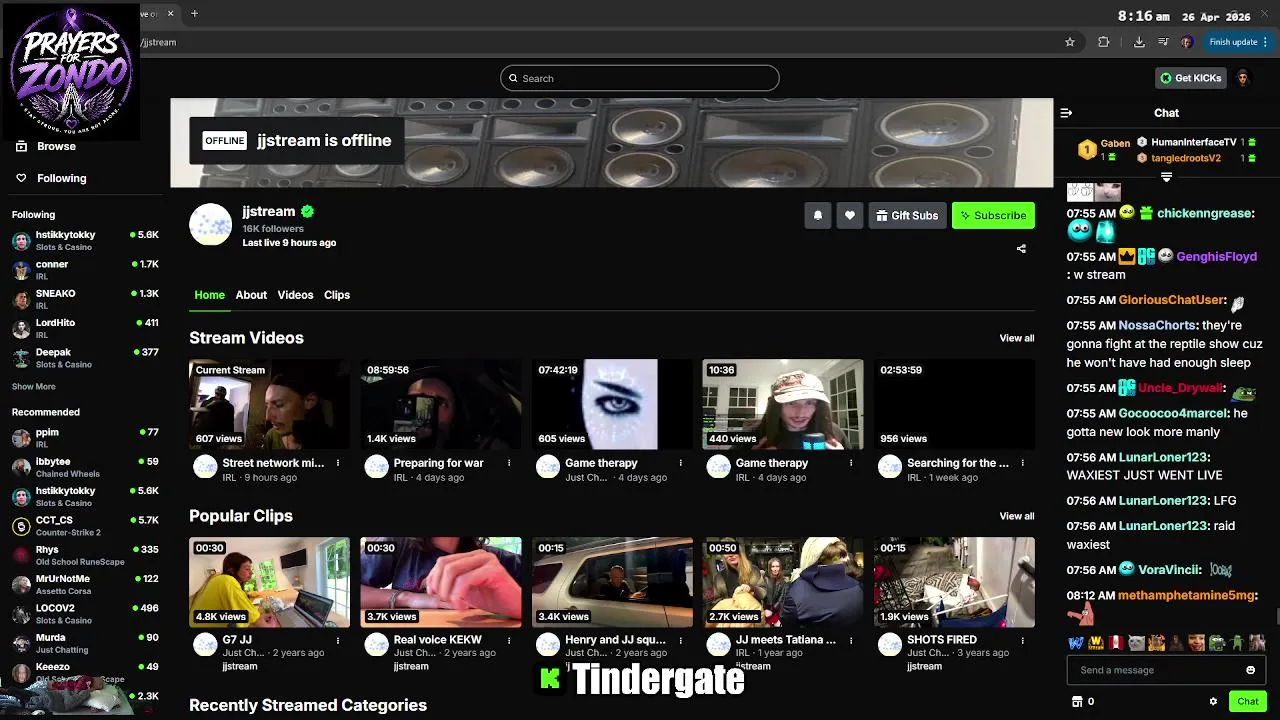Open options for G7 JJ clip
Viewport: 1280px width, 720px height.
(x=338, y=640)
